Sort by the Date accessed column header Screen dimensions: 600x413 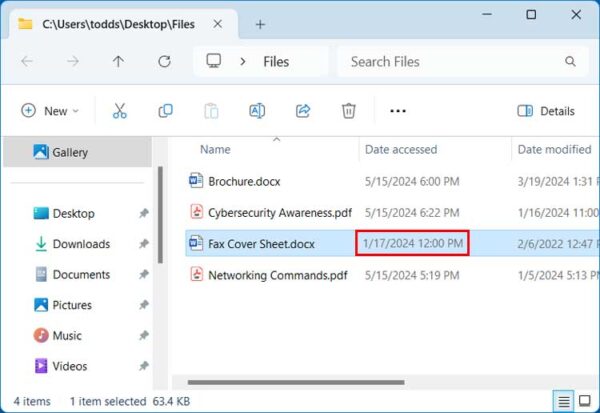tap(401, 149)
